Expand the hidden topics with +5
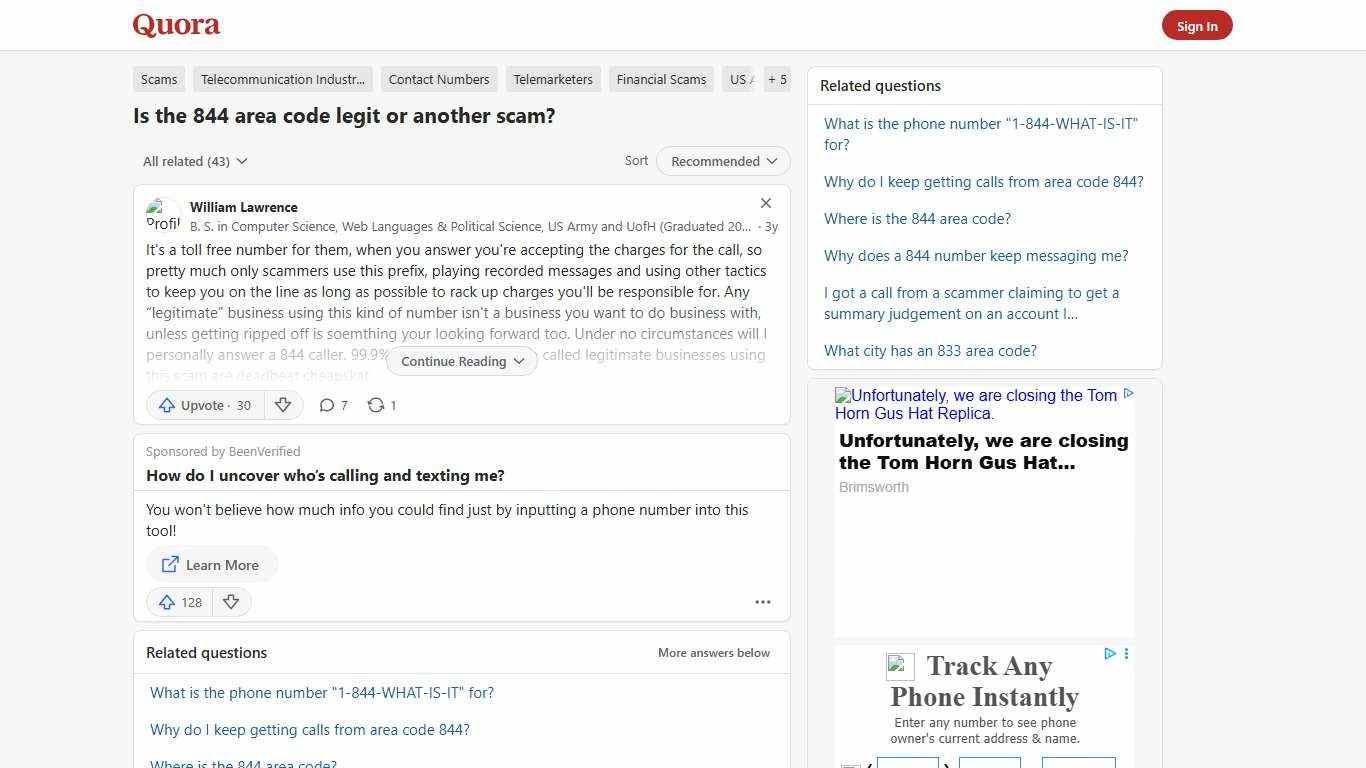Viewport: 1366px width, 768px height. pos(777,79)
